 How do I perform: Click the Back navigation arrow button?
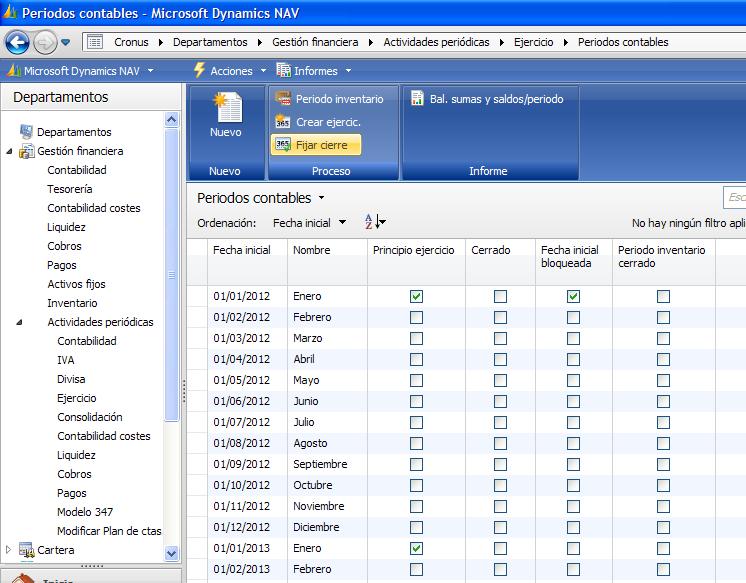point(17,42)
